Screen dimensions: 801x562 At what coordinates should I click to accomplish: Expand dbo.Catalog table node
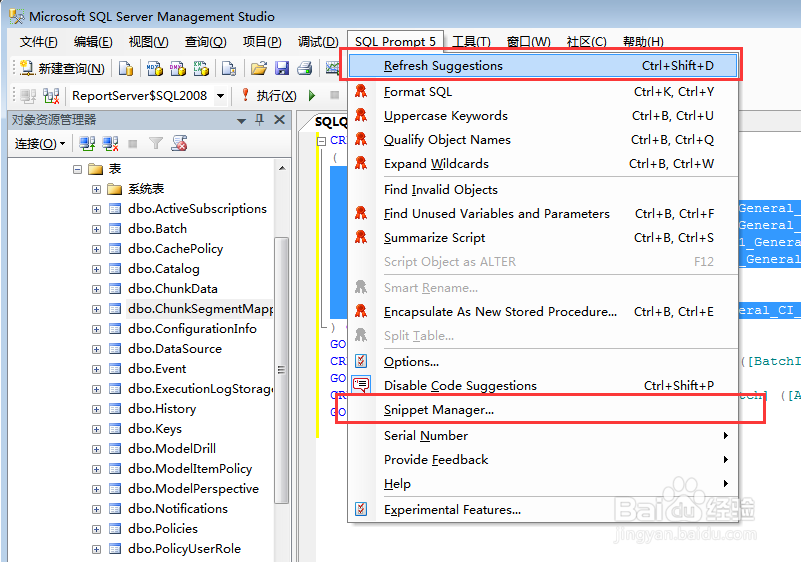click(96, 269)
